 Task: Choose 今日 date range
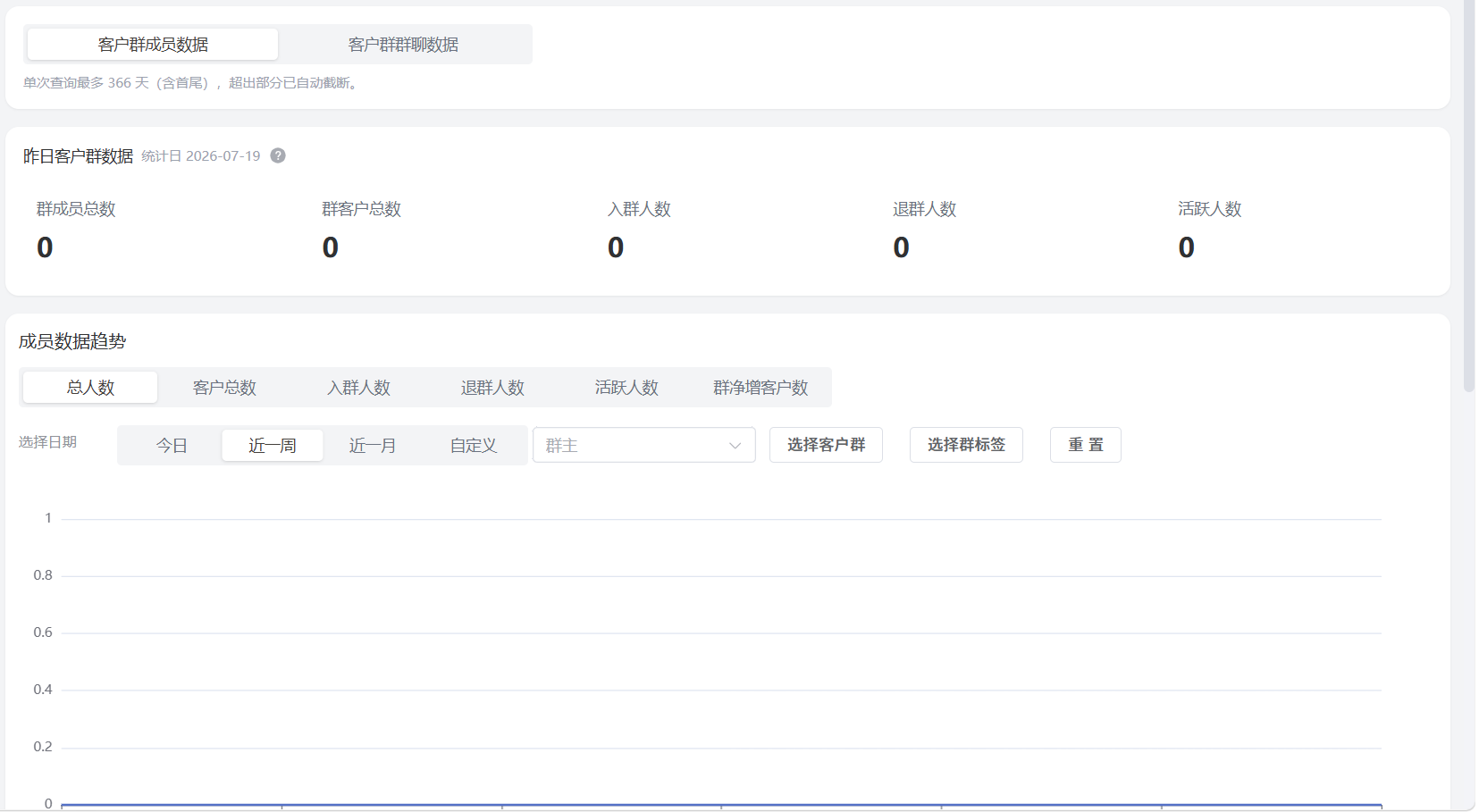172,446
